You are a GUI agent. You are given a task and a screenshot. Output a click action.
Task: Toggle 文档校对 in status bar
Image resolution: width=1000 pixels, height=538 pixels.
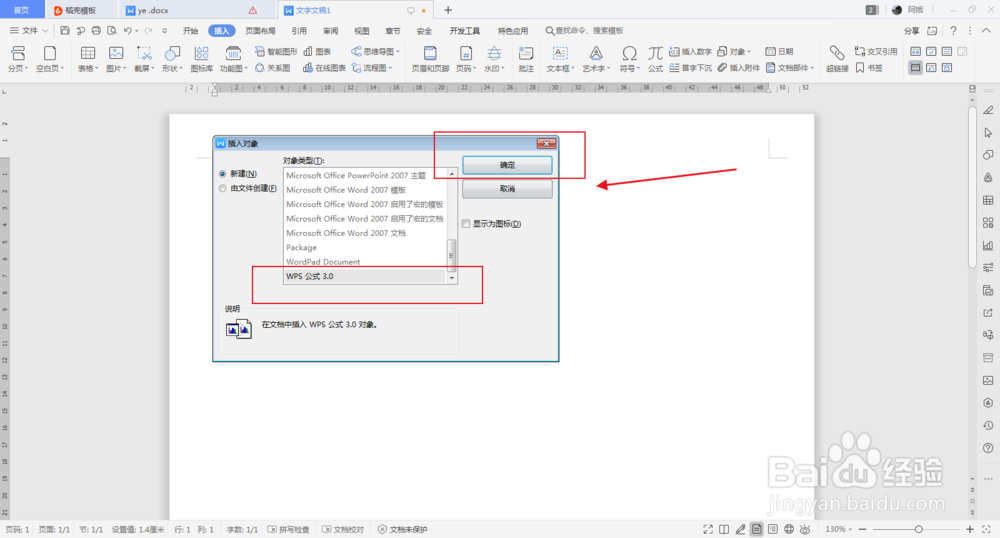point(343,530)
